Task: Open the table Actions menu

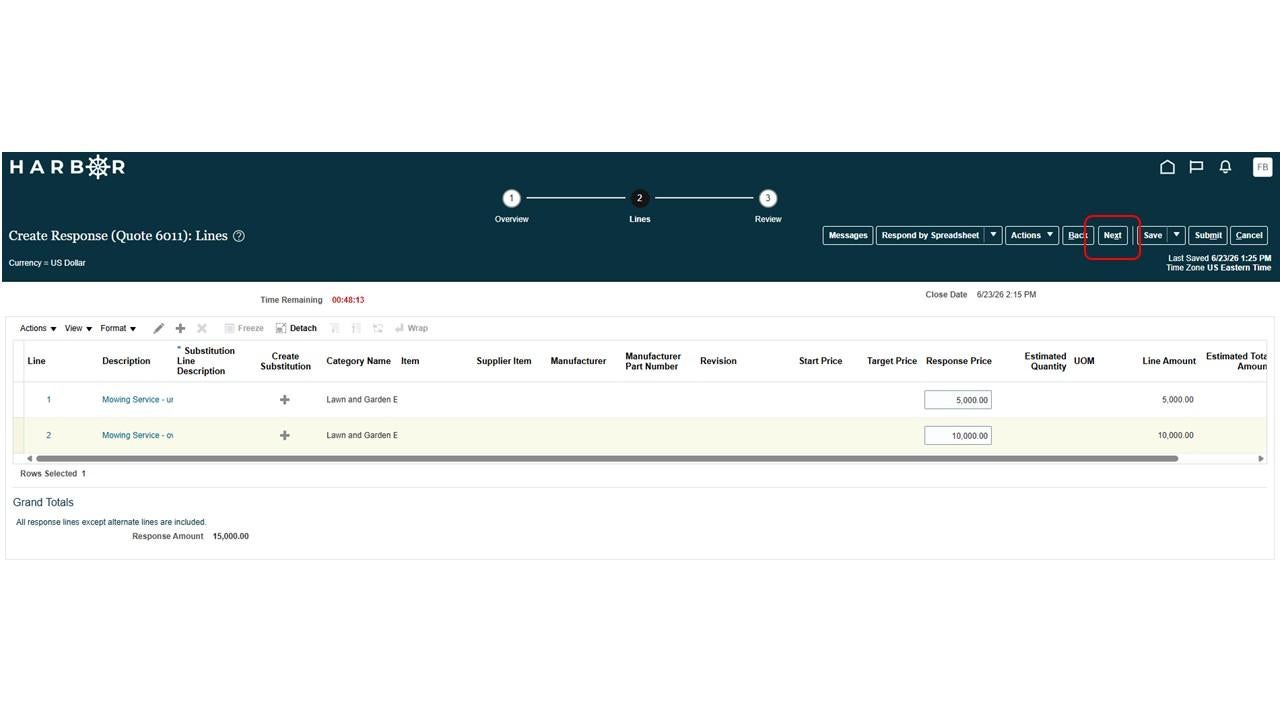Action: [38, 328]
